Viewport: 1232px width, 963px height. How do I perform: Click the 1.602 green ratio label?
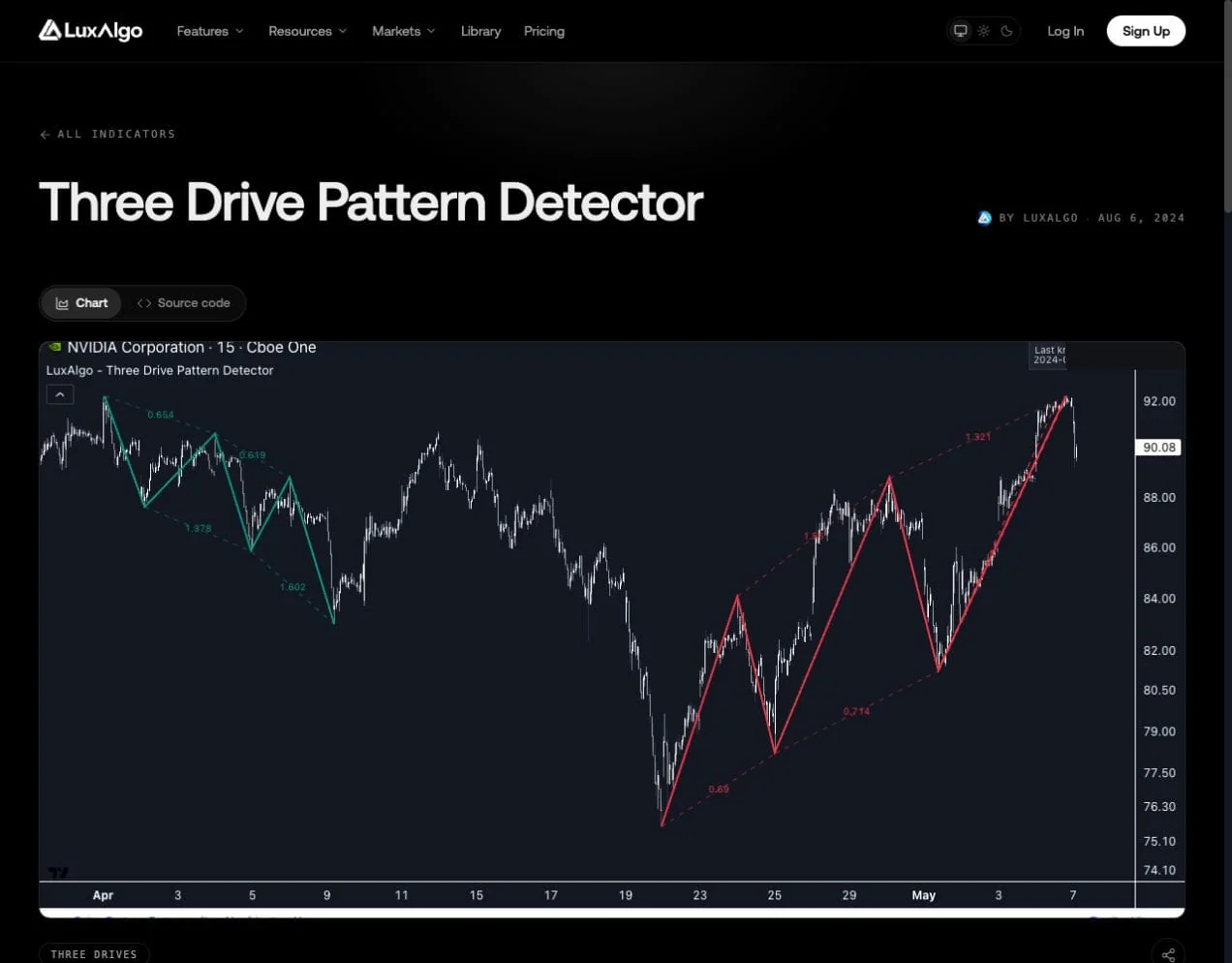click(x=293, y=587)
